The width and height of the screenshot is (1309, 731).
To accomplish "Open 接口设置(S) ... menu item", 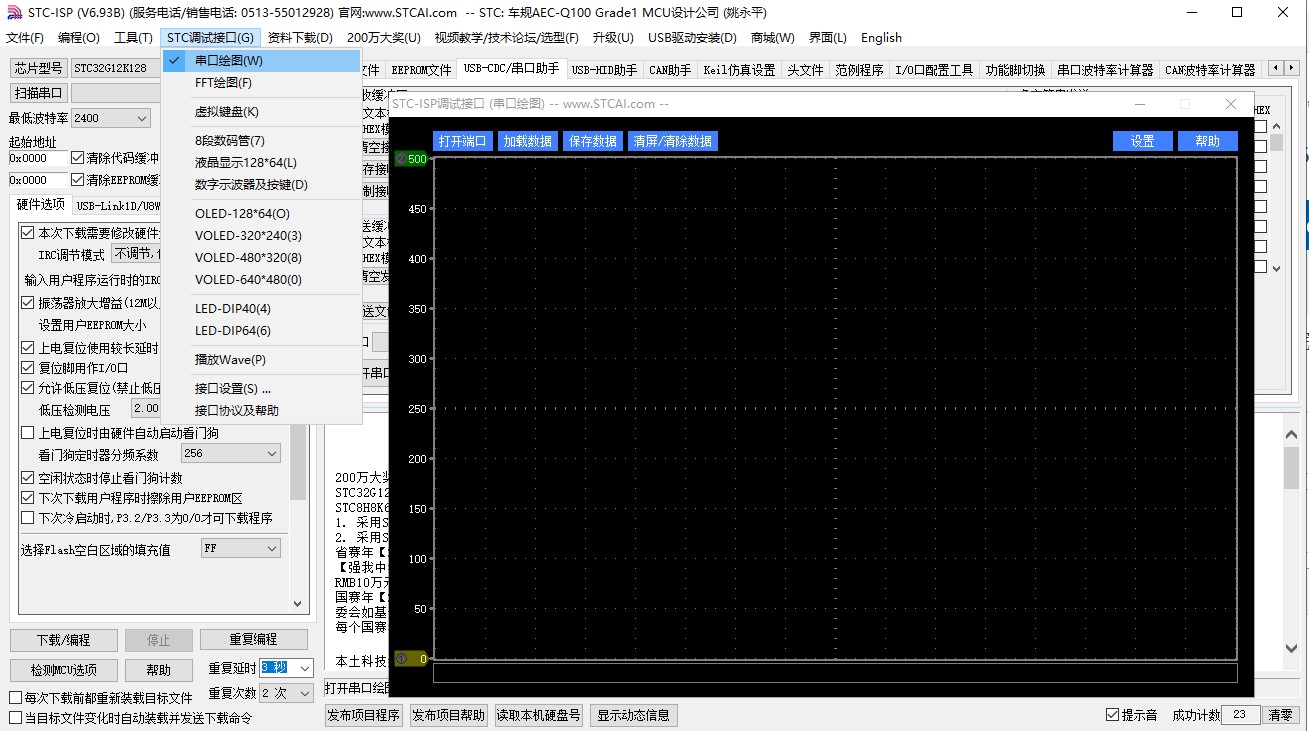I will tap(232, 389).
